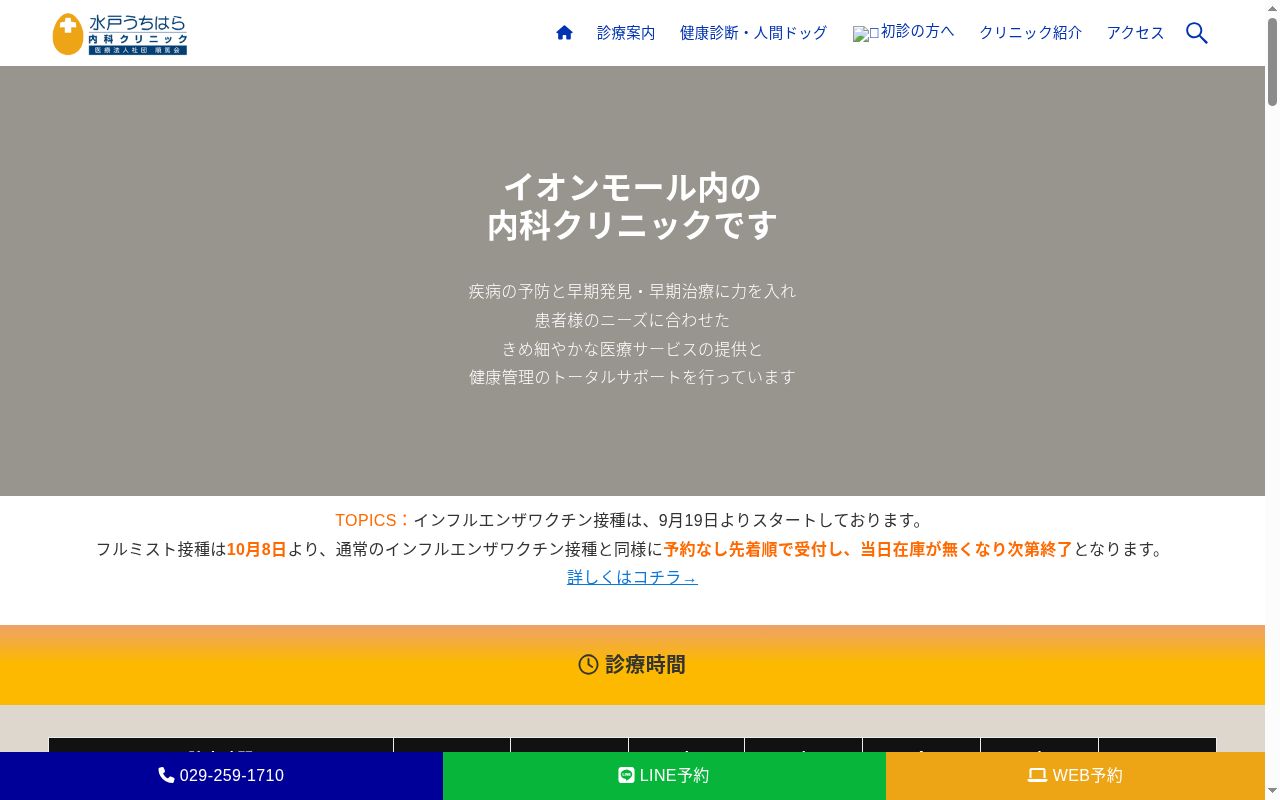Click the line きめ細やかな医療サービスの提供と
Viewport: 1280px width, 800px height.
click(632, 349)
